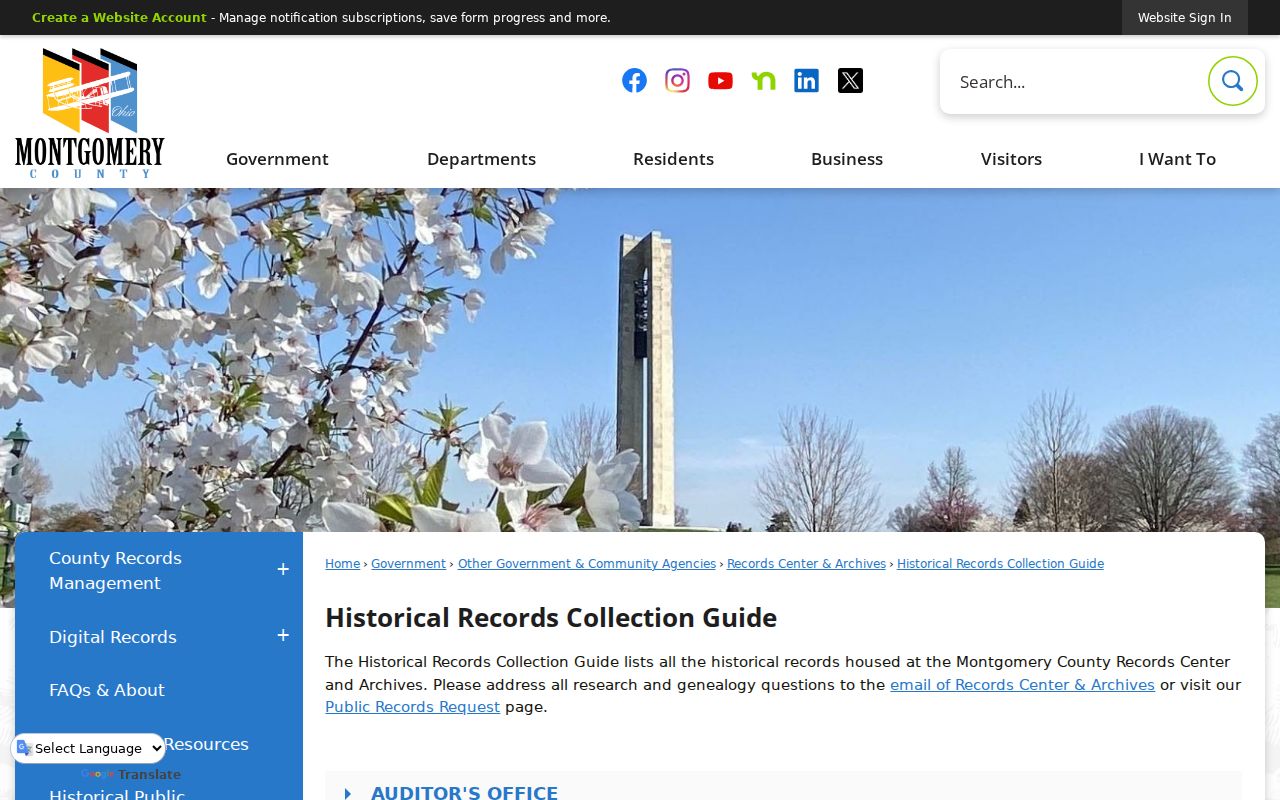Open the Departments menu
Image resolution: width=1280 pixels, height=800 pixels.
click(481, 159)
